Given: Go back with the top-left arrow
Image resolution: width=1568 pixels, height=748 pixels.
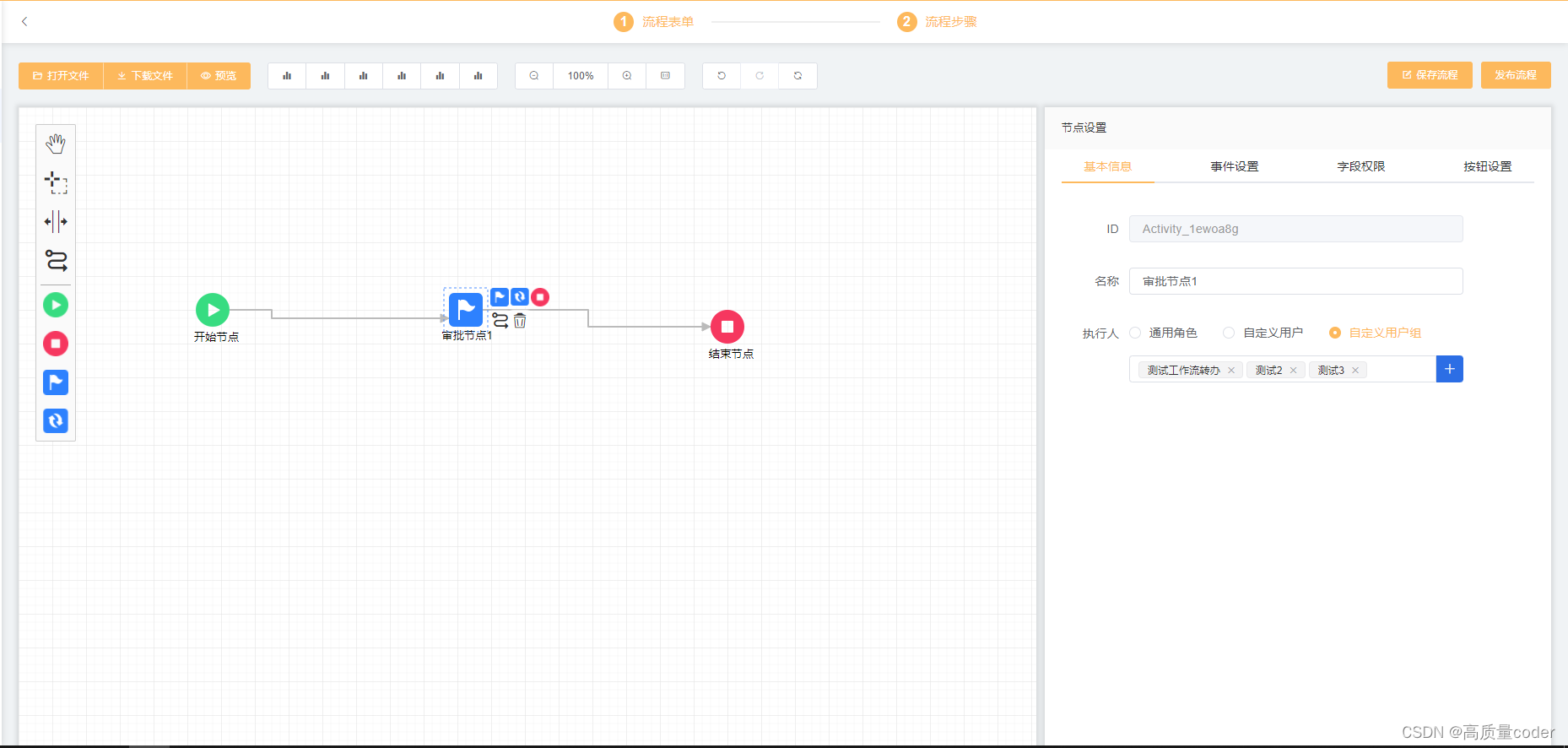Looking at the screenshot, I should click(x=24, y=21).
